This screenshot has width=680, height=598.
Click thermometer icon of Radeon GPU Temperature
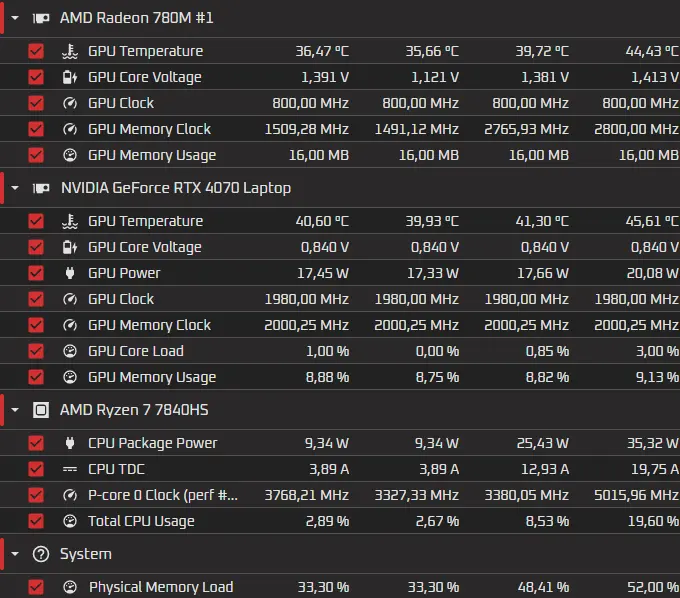pos(70,51)
